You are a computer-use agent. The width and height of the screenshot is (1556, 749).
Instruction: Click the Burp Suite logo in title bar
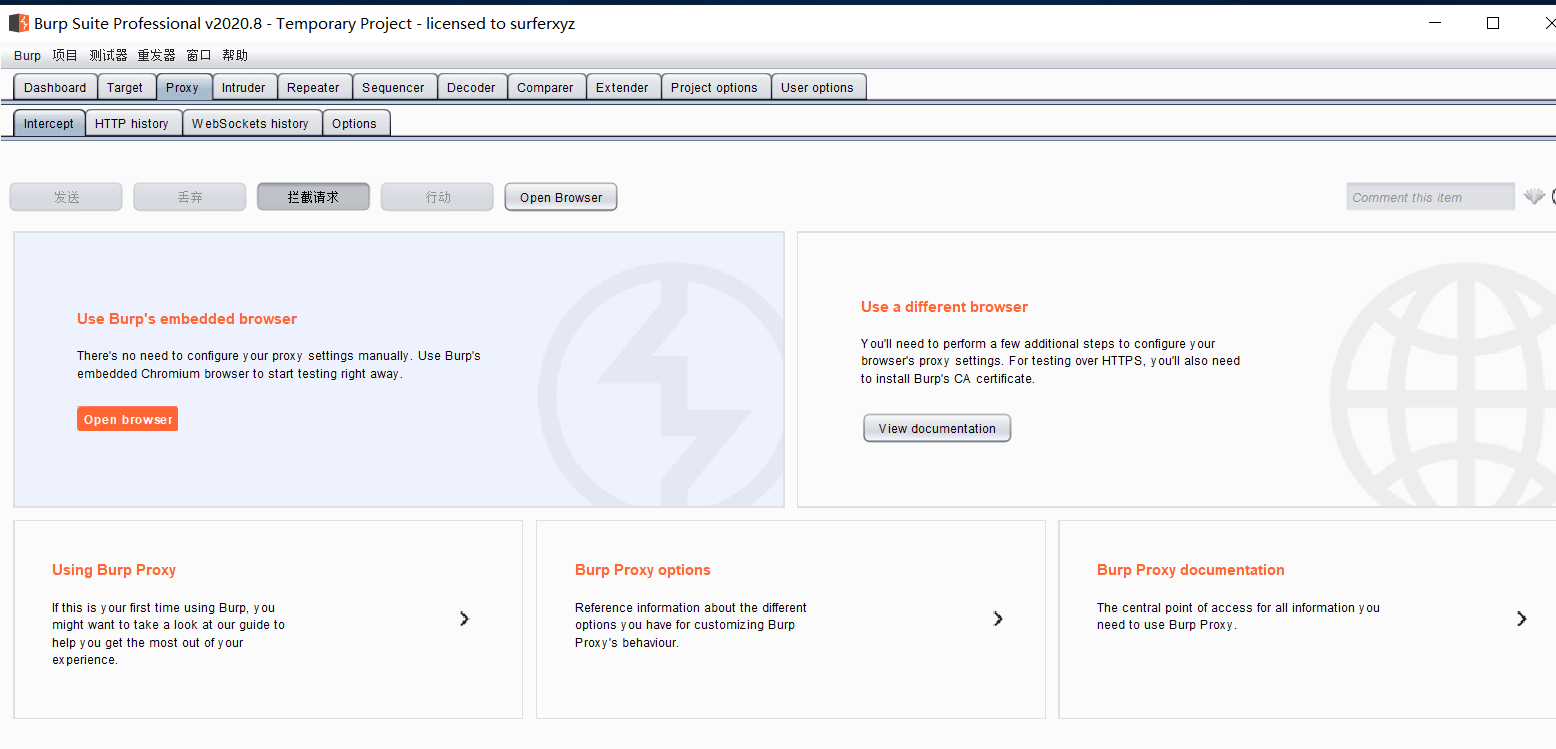point(19,23)
